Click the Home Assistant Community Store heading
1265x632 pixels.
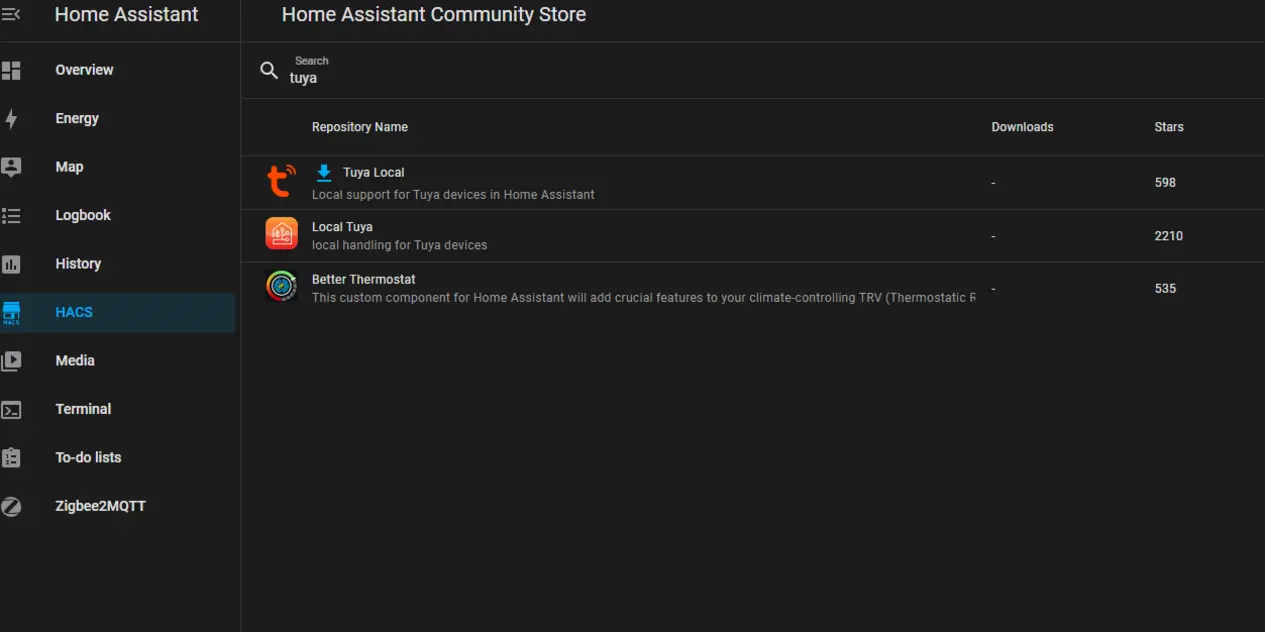(434, 14)
